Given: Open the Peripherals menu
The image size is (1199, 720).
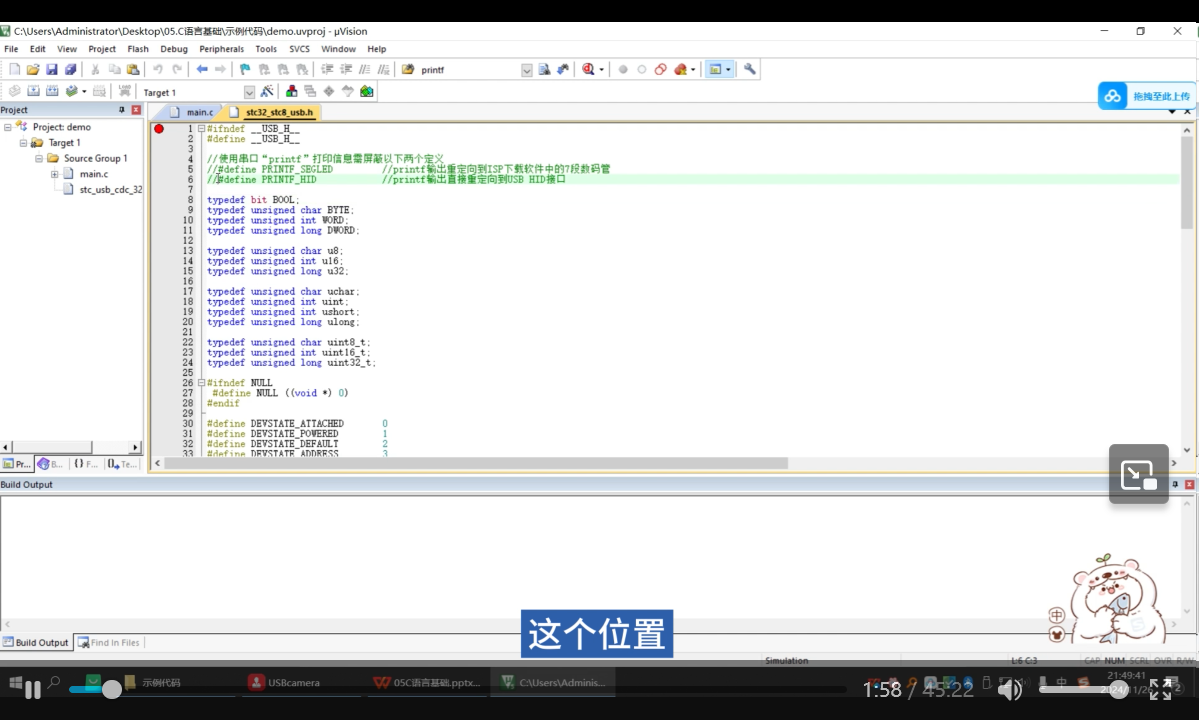Looking at the screenshot, I should [222, 49].
